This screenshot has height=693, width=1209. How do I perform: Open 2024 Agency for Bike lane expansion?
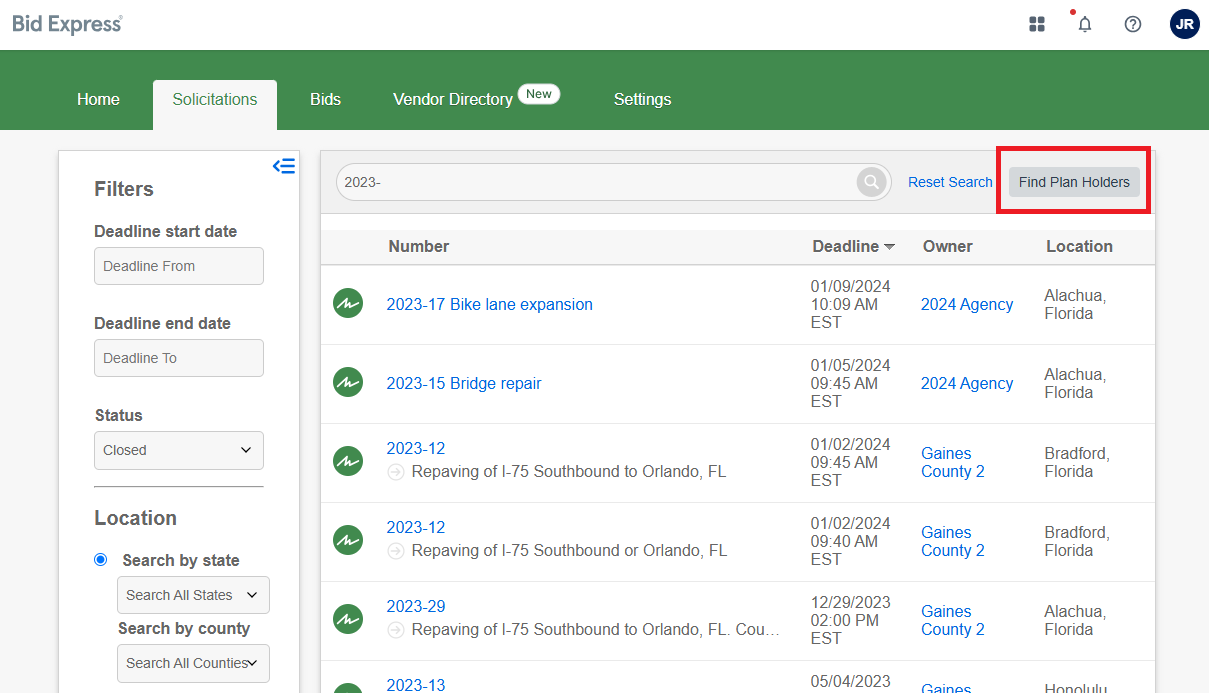coord(967,304)
